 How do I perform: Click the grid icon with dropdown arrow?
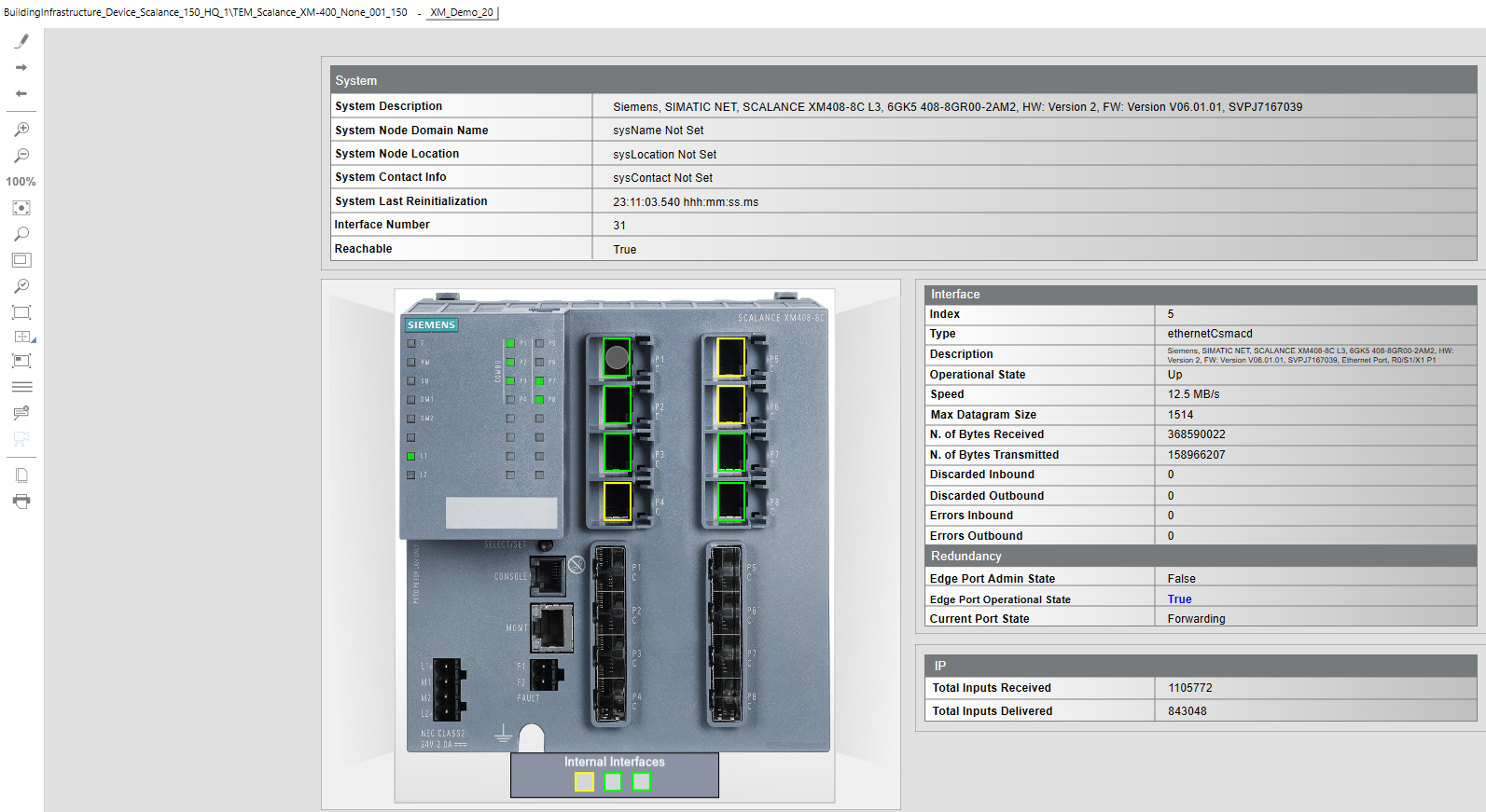pos(23,337)
